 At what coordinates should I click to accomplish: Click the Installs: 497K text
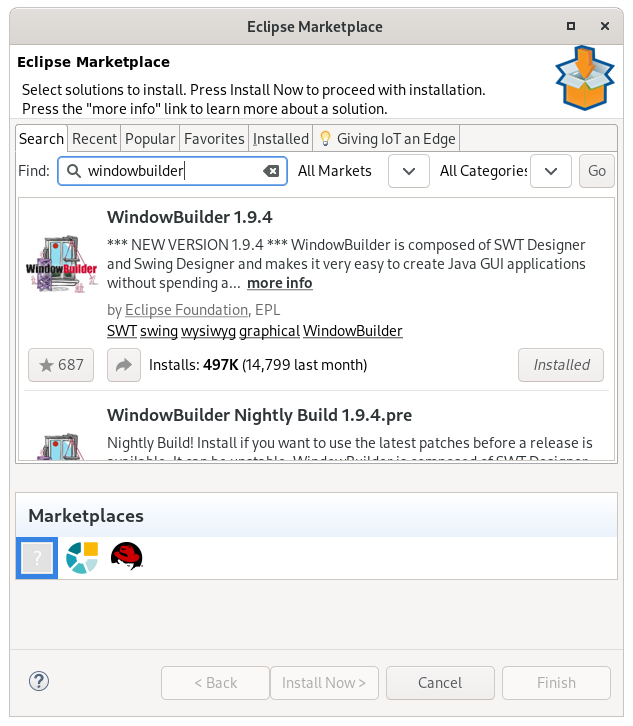click(194, 365)
